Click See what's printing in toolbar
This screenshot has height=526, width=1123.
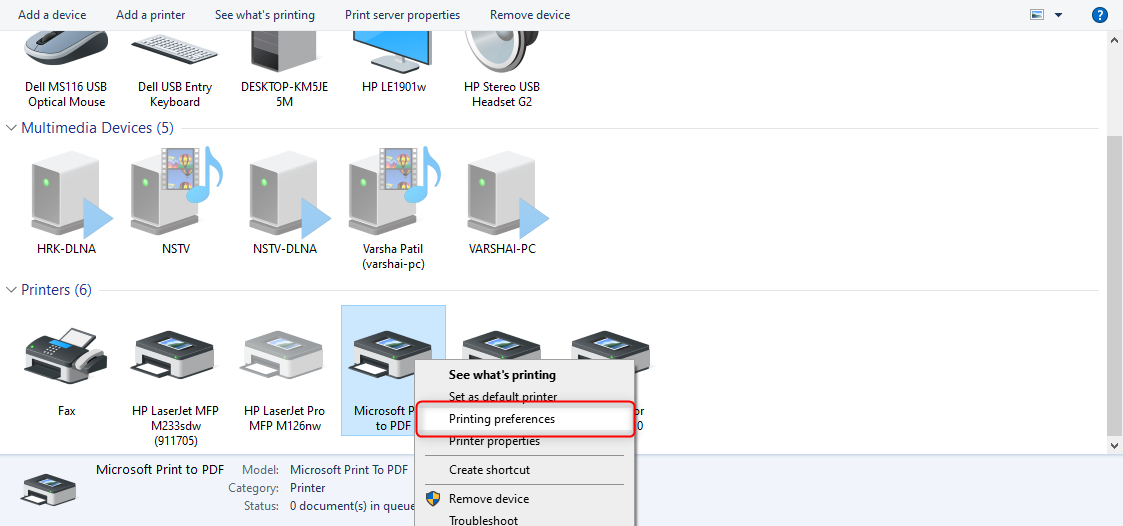click(264, 15)
